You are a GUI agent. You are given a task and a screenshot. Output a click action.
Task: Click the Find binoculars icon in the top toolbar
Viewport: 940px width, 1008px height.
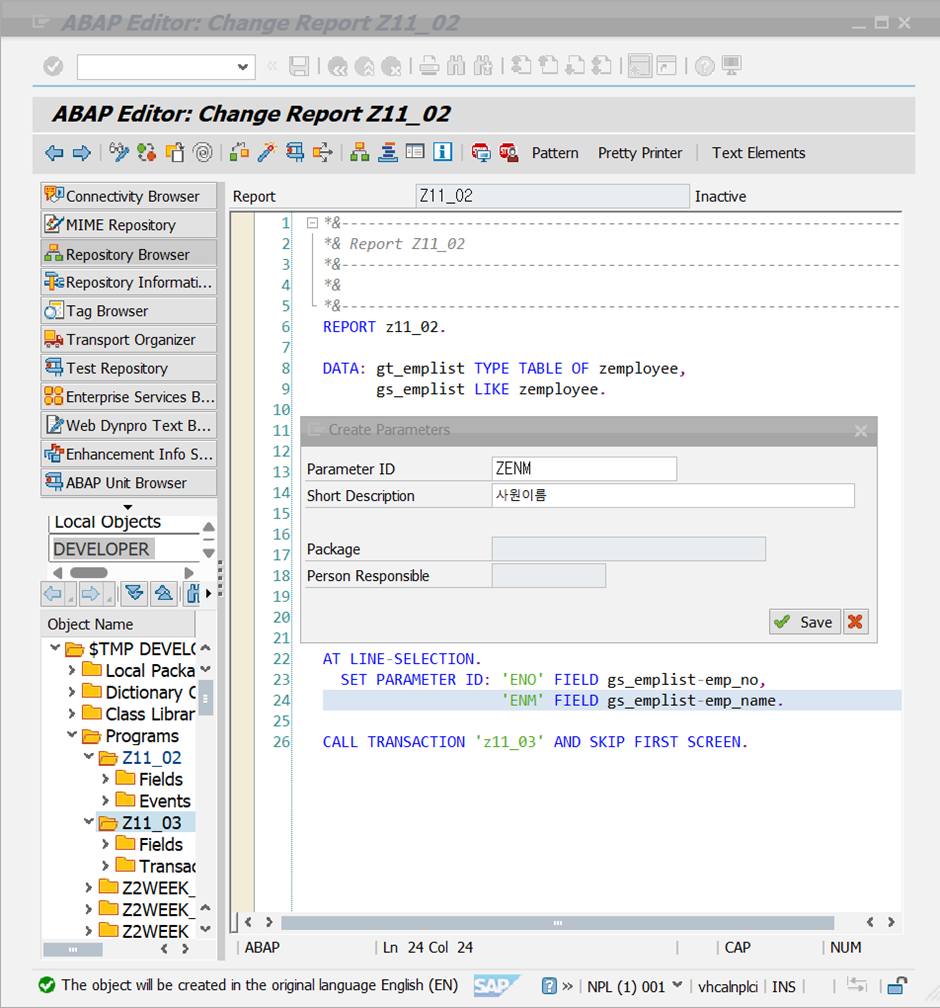pos(456,66)
